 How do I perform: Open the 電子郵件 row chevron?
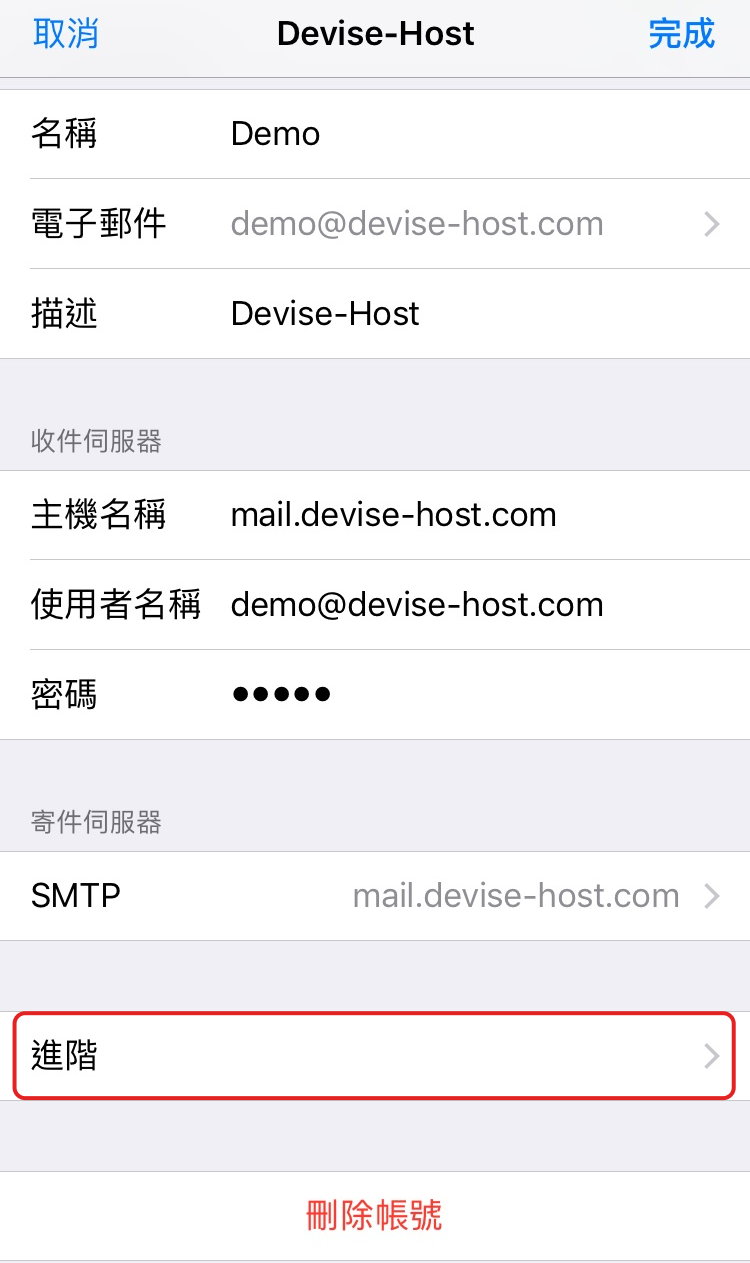[712, 224]
